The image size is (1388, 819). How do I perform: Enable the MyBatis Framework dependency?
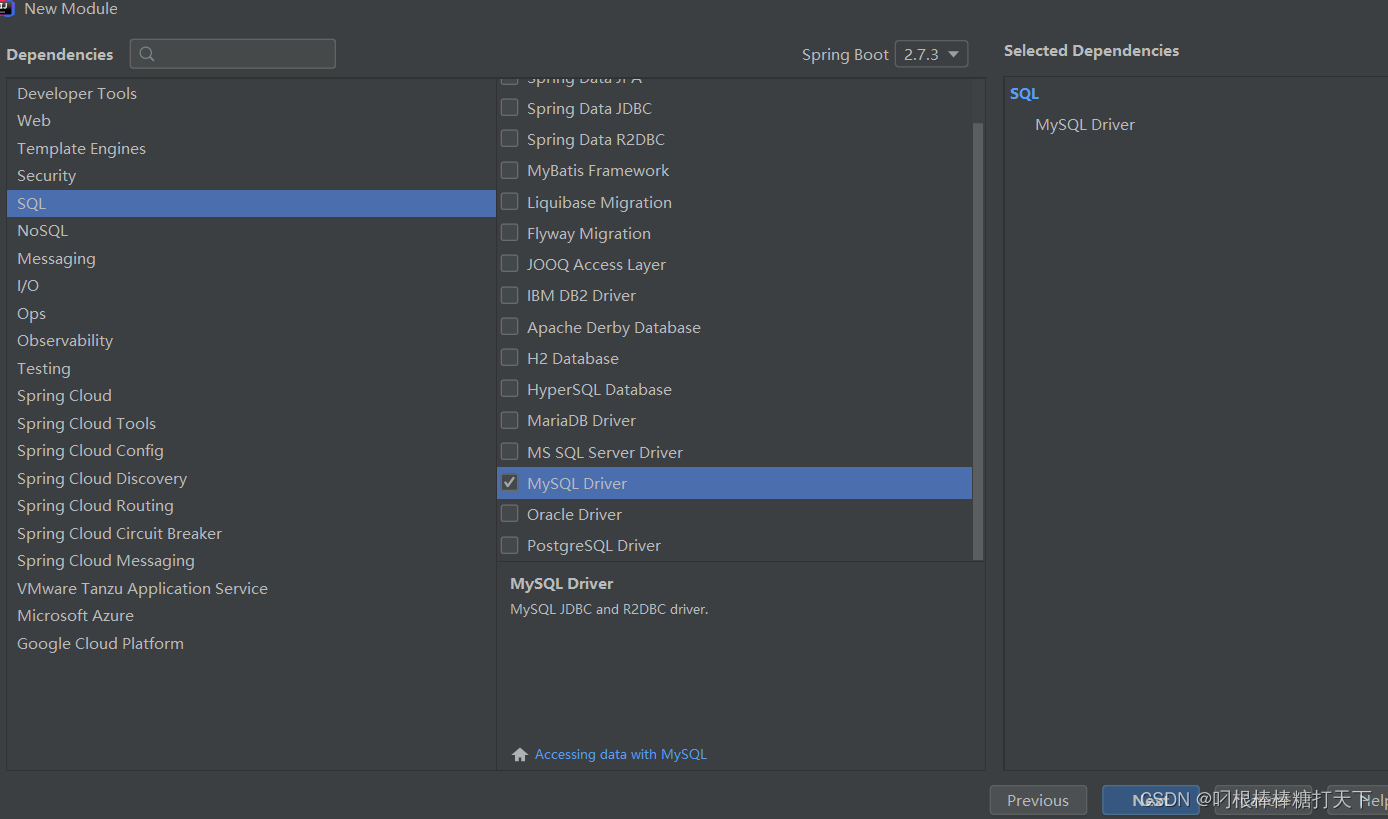tap(509, 170)
